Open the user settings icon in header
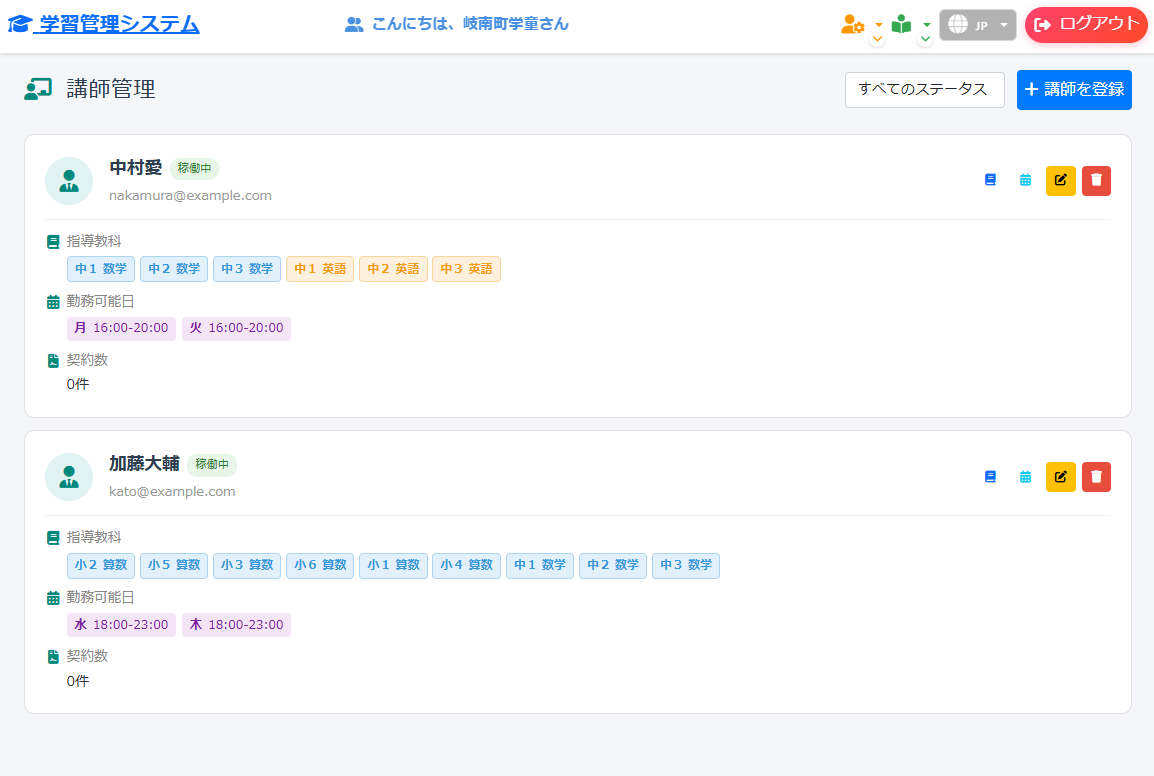Image resolution: width=1154 pixels, height=776 pixels. click(852, 24)
